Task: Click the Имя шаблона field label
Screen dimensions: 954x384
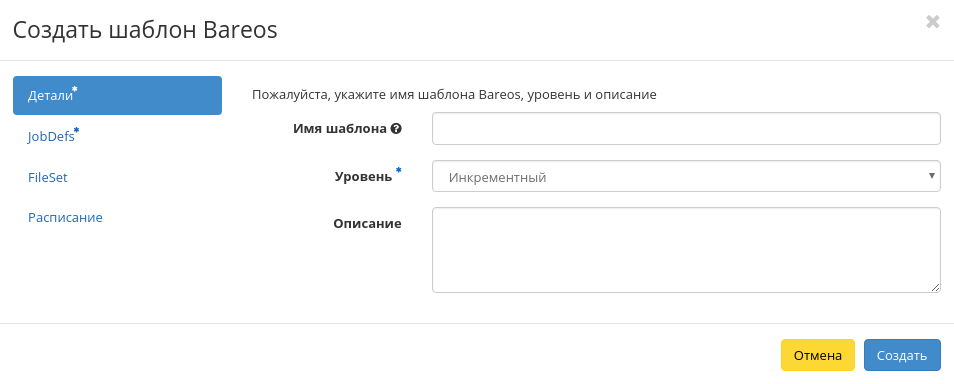Action: click(339, 129)
